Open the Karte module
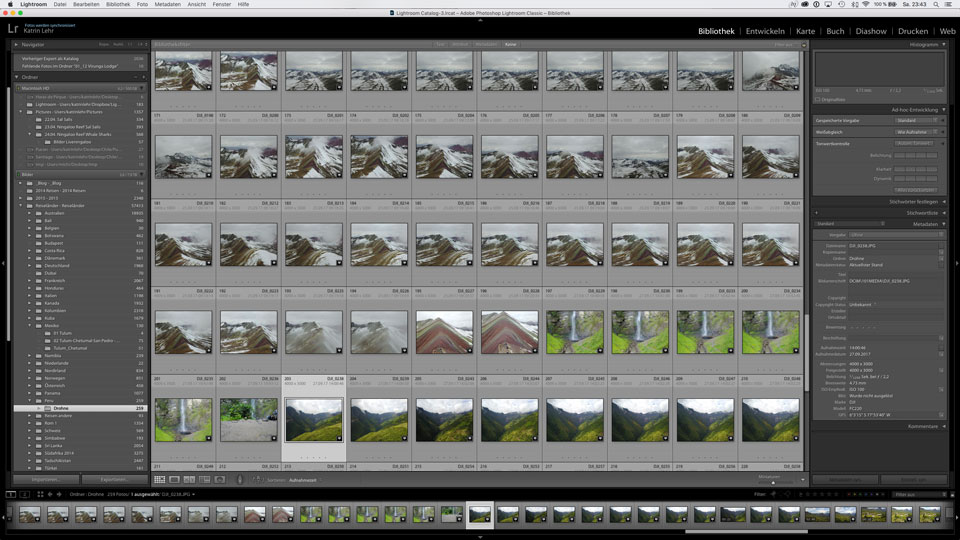 805,31
